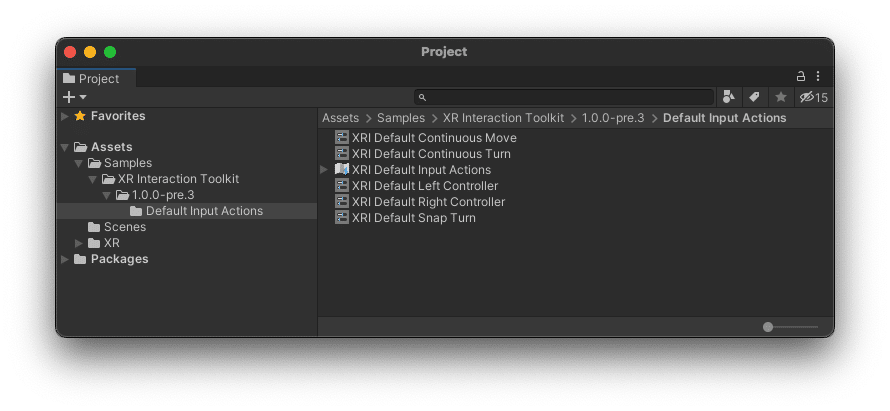This screenshot has height=411, width=890.
Task: Expand the XRI Default Input Actions asset
Action: (324, 170)
